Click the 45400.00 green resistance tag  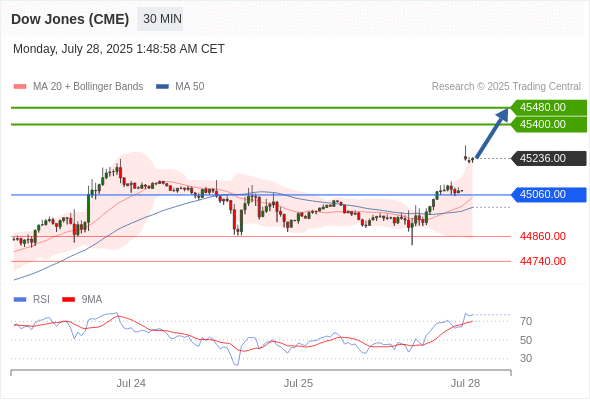click(x=548, y=125)
